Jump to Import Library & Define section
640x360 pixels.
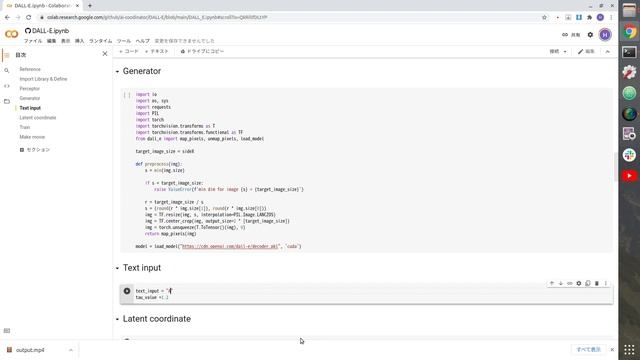point(43,79)
